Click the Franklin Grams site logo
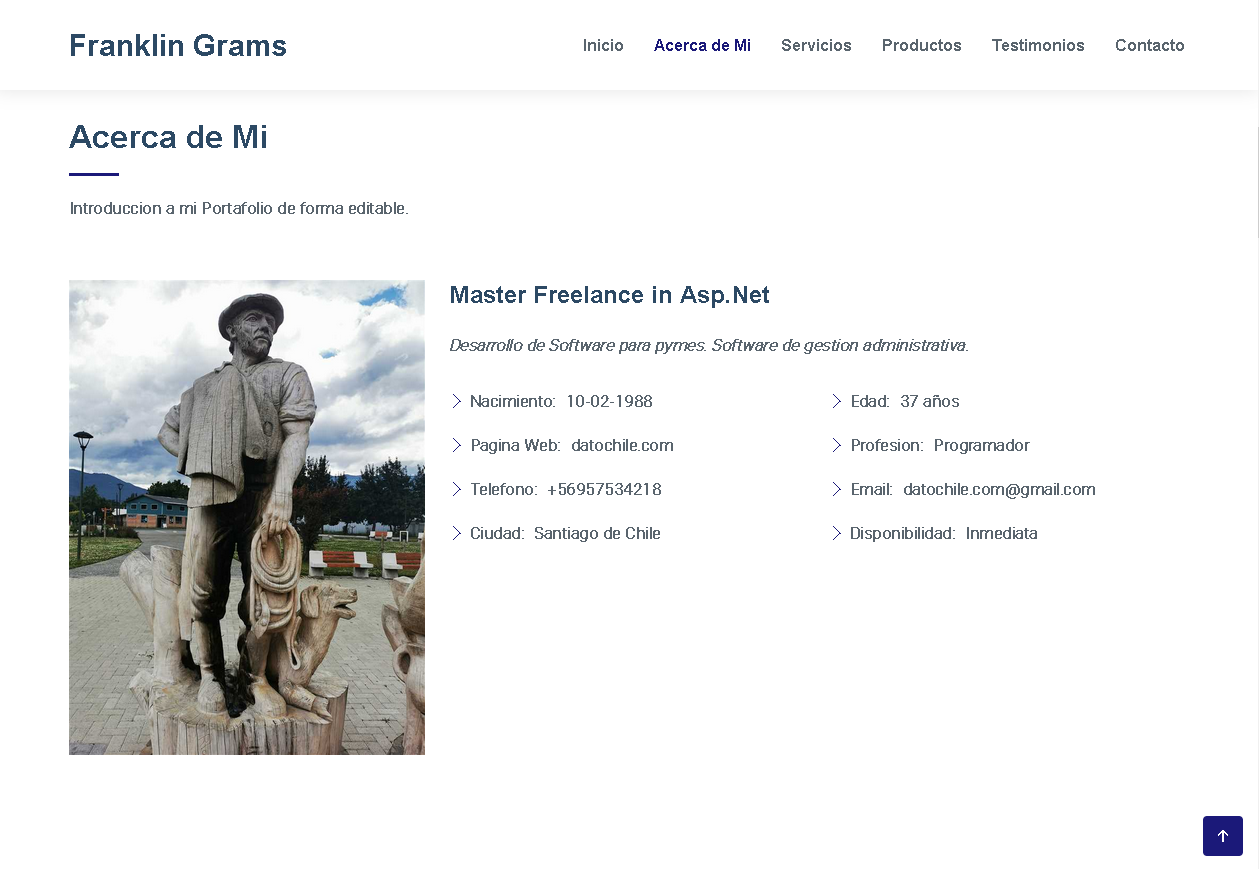The height and width of the screenshot is (869, 1259). point(178,46)
